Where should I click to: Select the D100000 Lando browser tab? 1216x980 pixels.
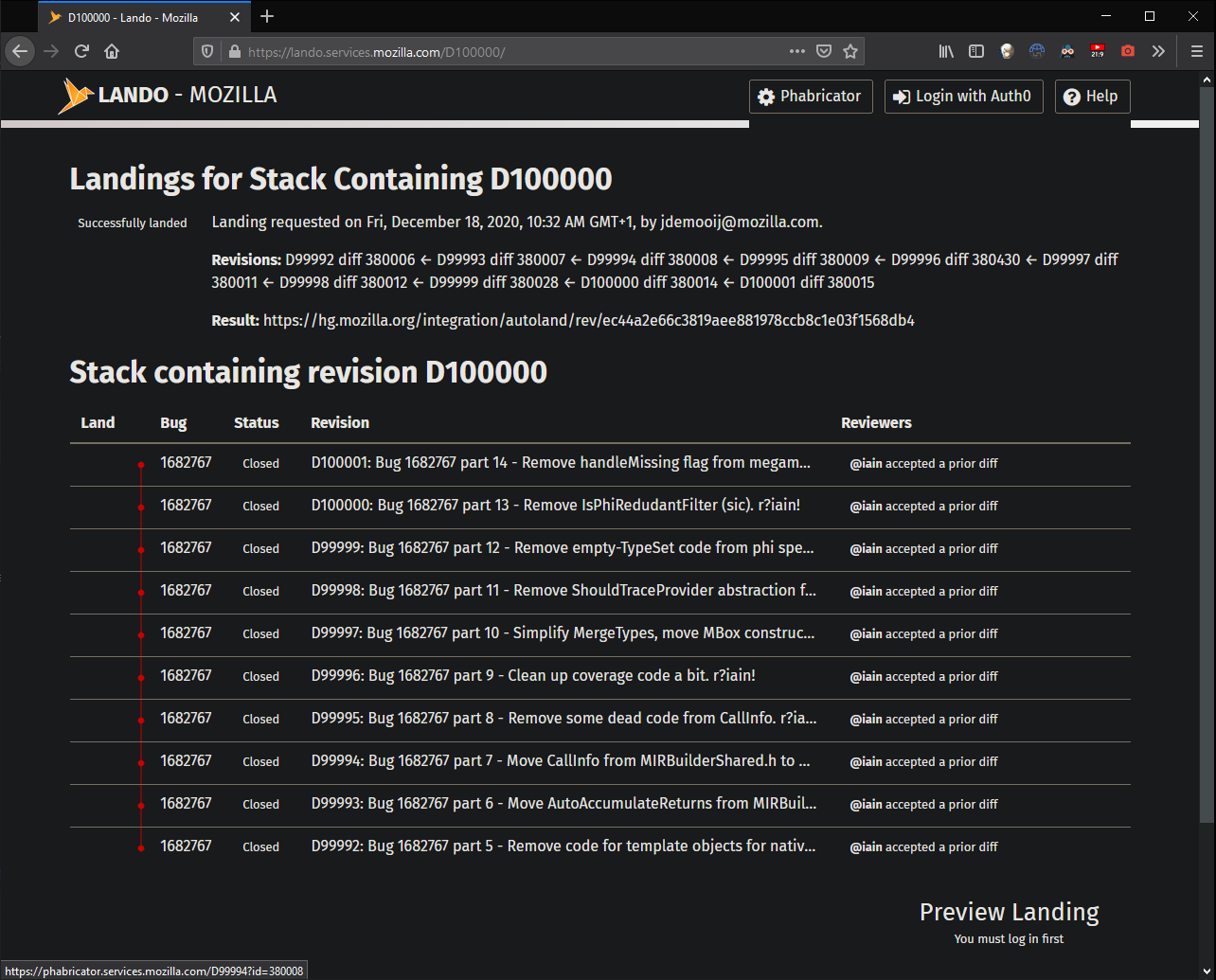(x=133, y=16)
